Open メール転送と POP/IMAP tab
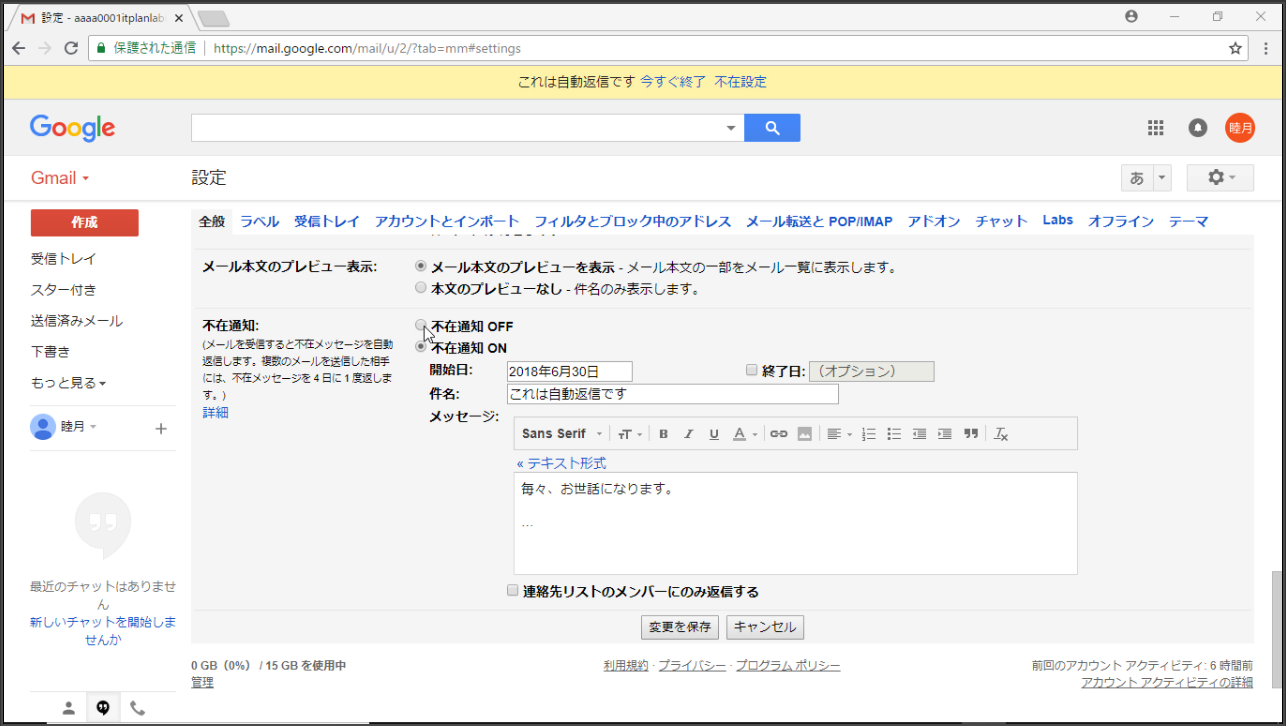 [819, 221]
